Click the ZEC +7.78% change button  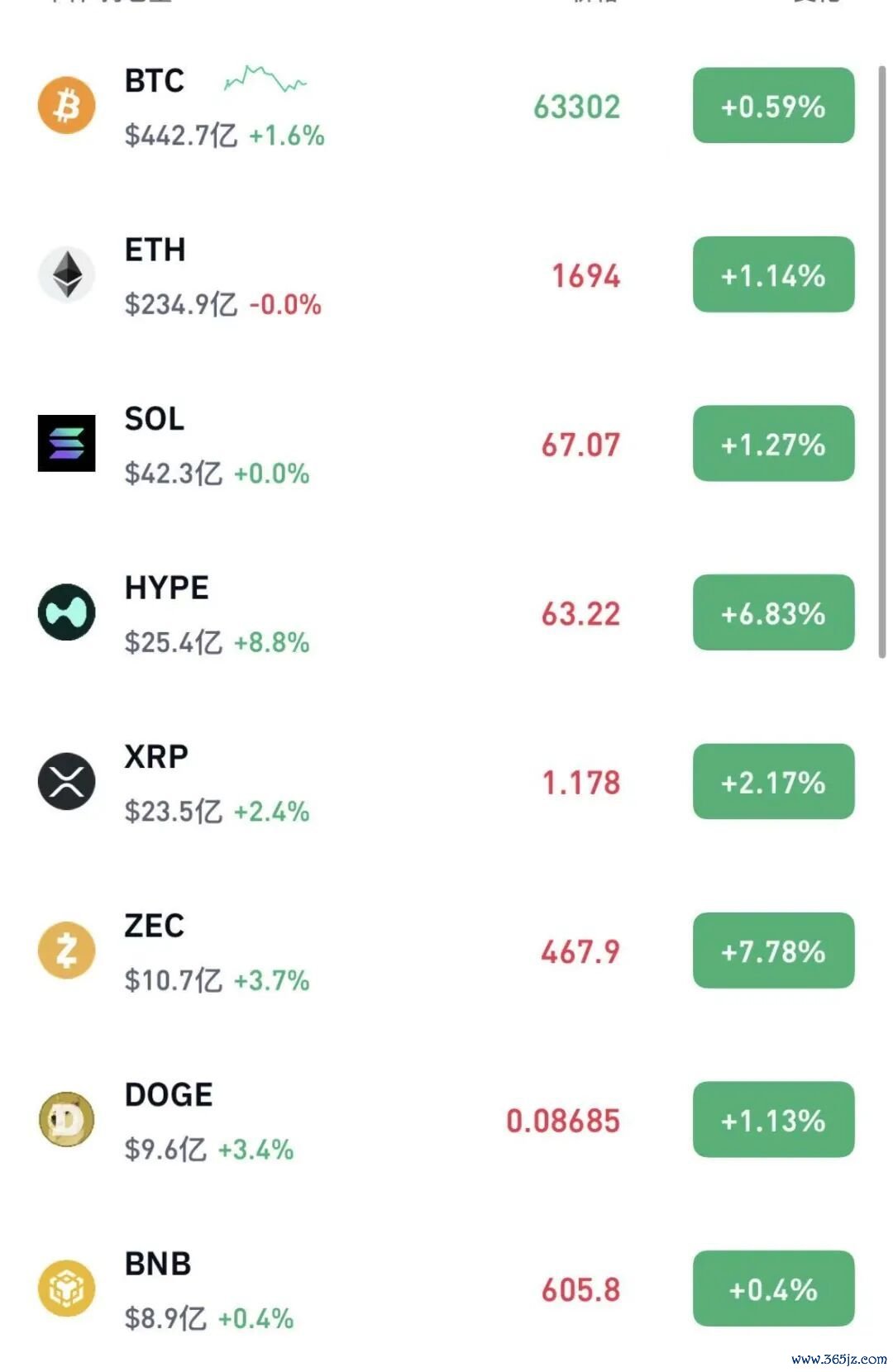773,950
